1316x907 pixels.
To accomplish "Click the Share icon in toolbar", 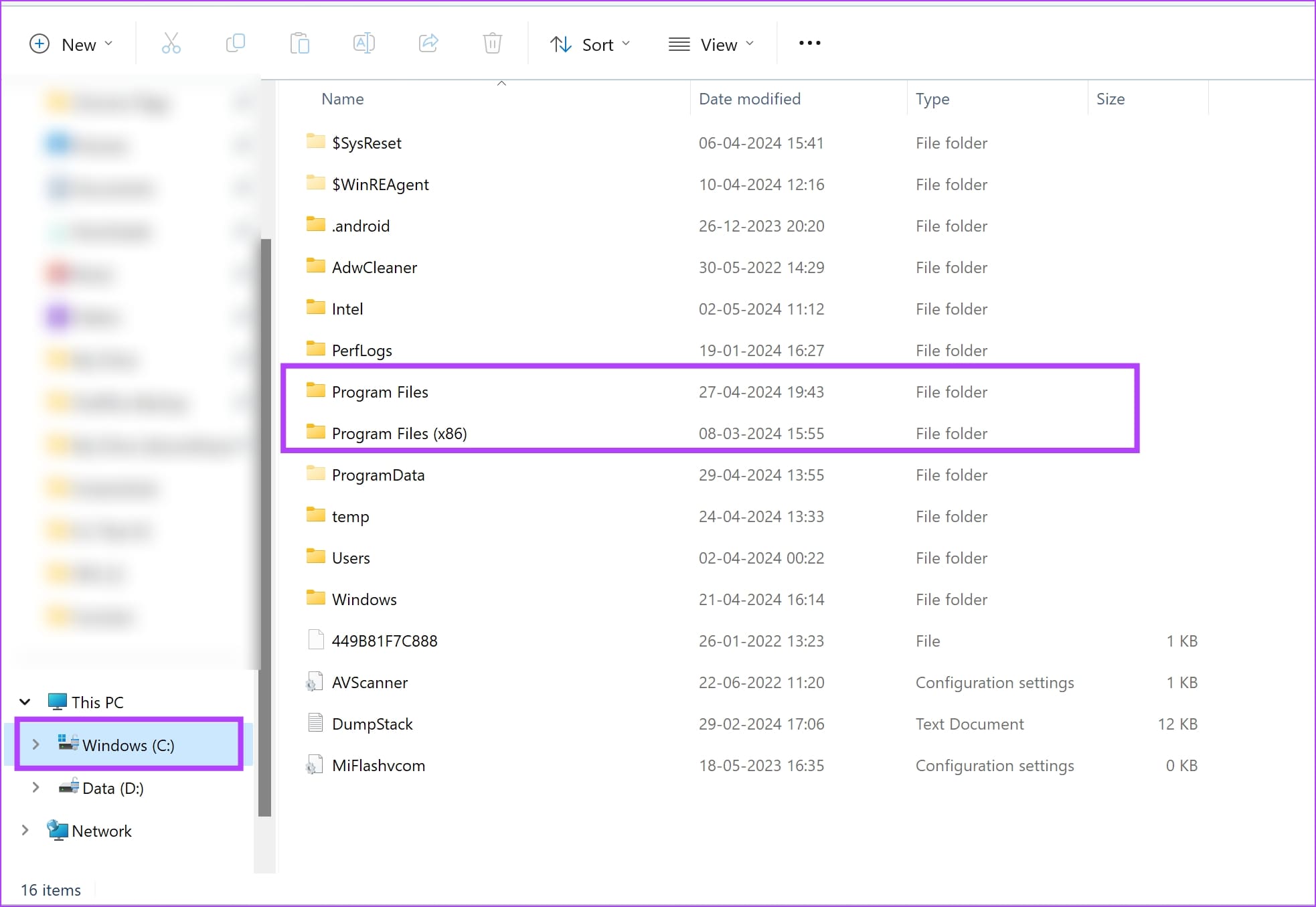I will point(428,44).
